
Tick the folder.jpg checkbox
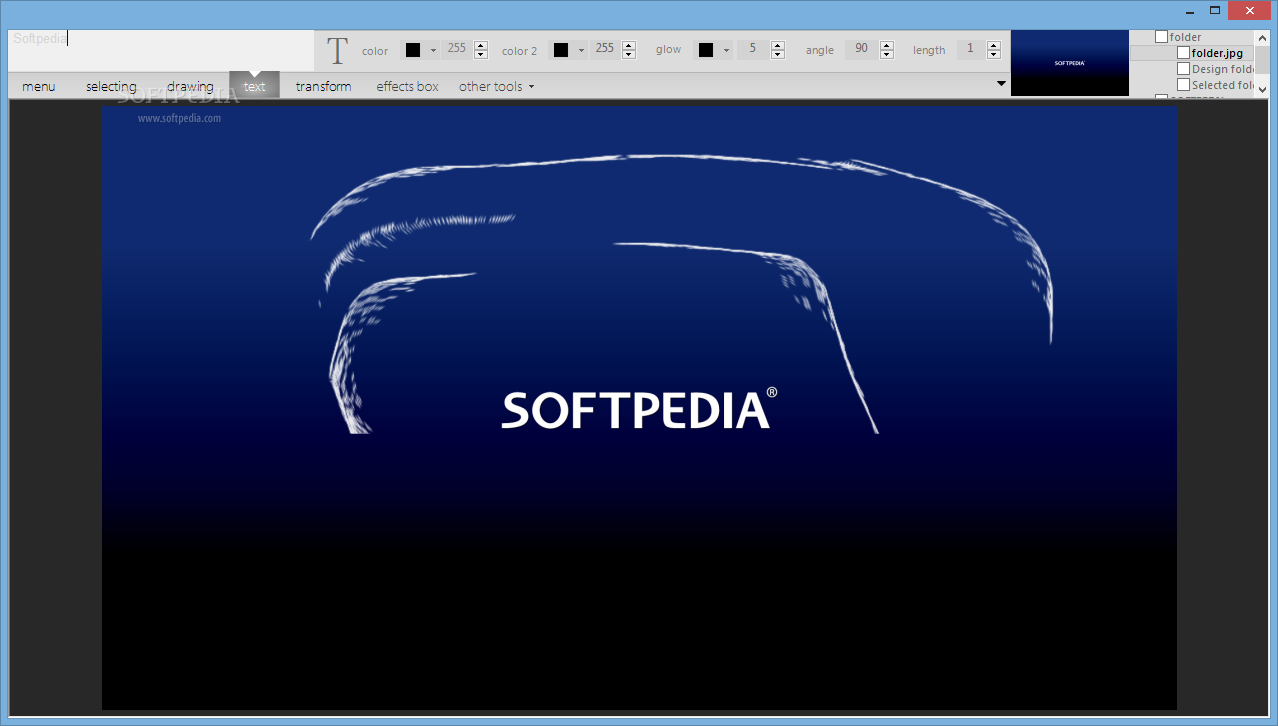coord(1183,53)
